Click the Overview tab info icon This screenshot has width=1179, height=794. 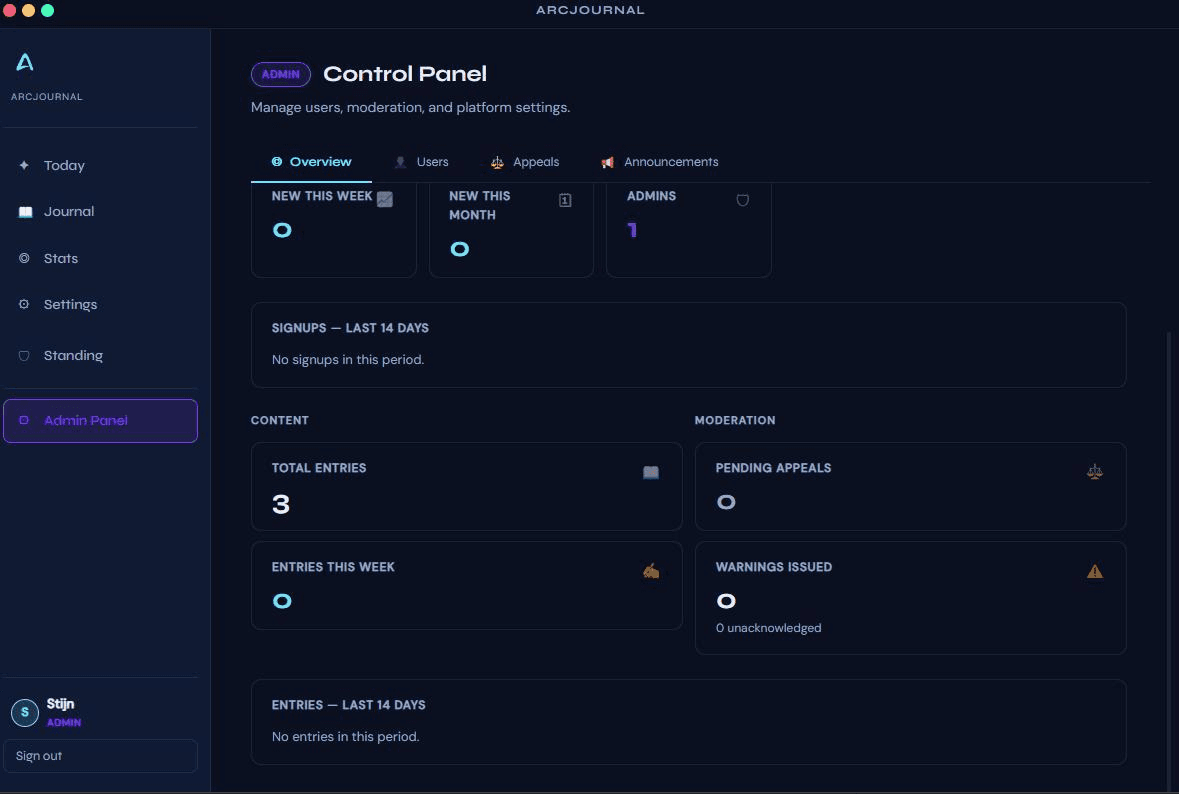click(x=277, y=162)
